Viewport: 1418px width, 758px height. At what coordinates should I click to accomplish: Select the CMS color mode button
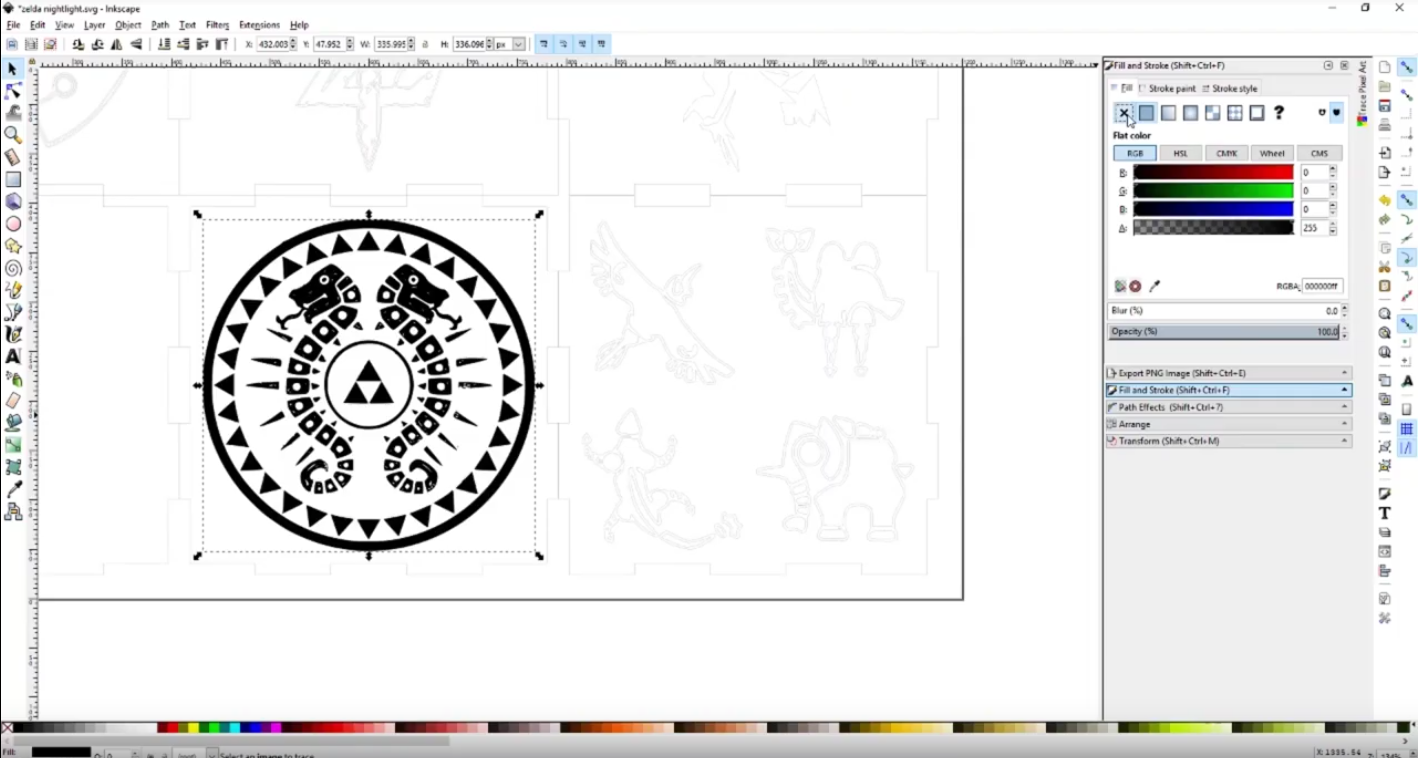tap(1319, 154)
